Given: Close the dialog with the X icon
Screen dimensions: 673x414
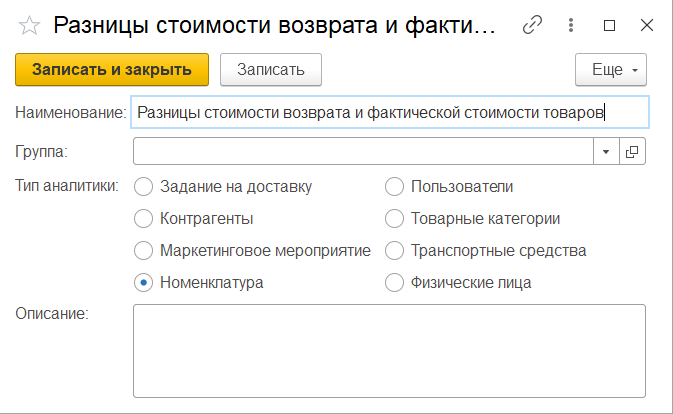Looking at the screenshot, I should tap(646, 25).
